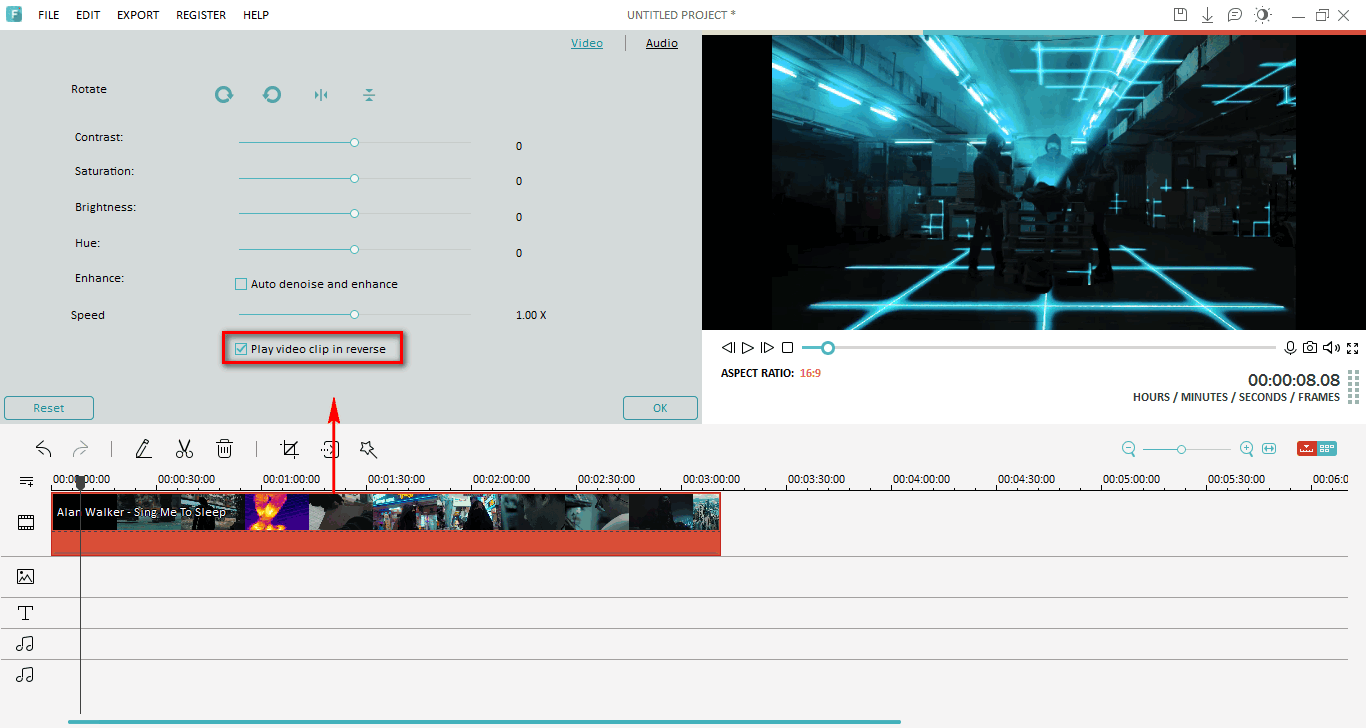Flip the clip horizontally
Viewport: 1366px width, 728px height.
321,95
